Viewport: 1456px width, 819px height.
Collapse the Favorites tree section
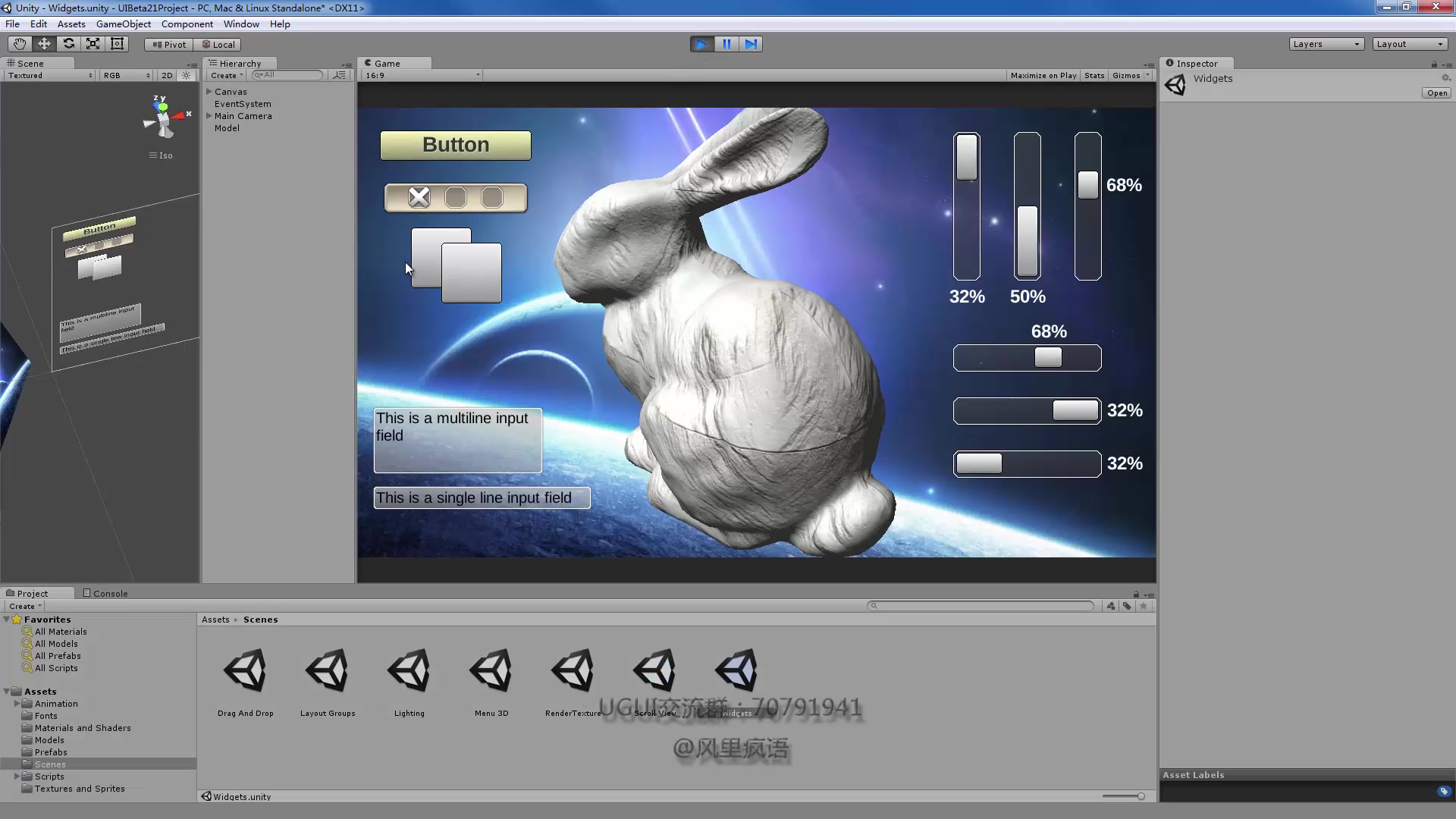7,620
